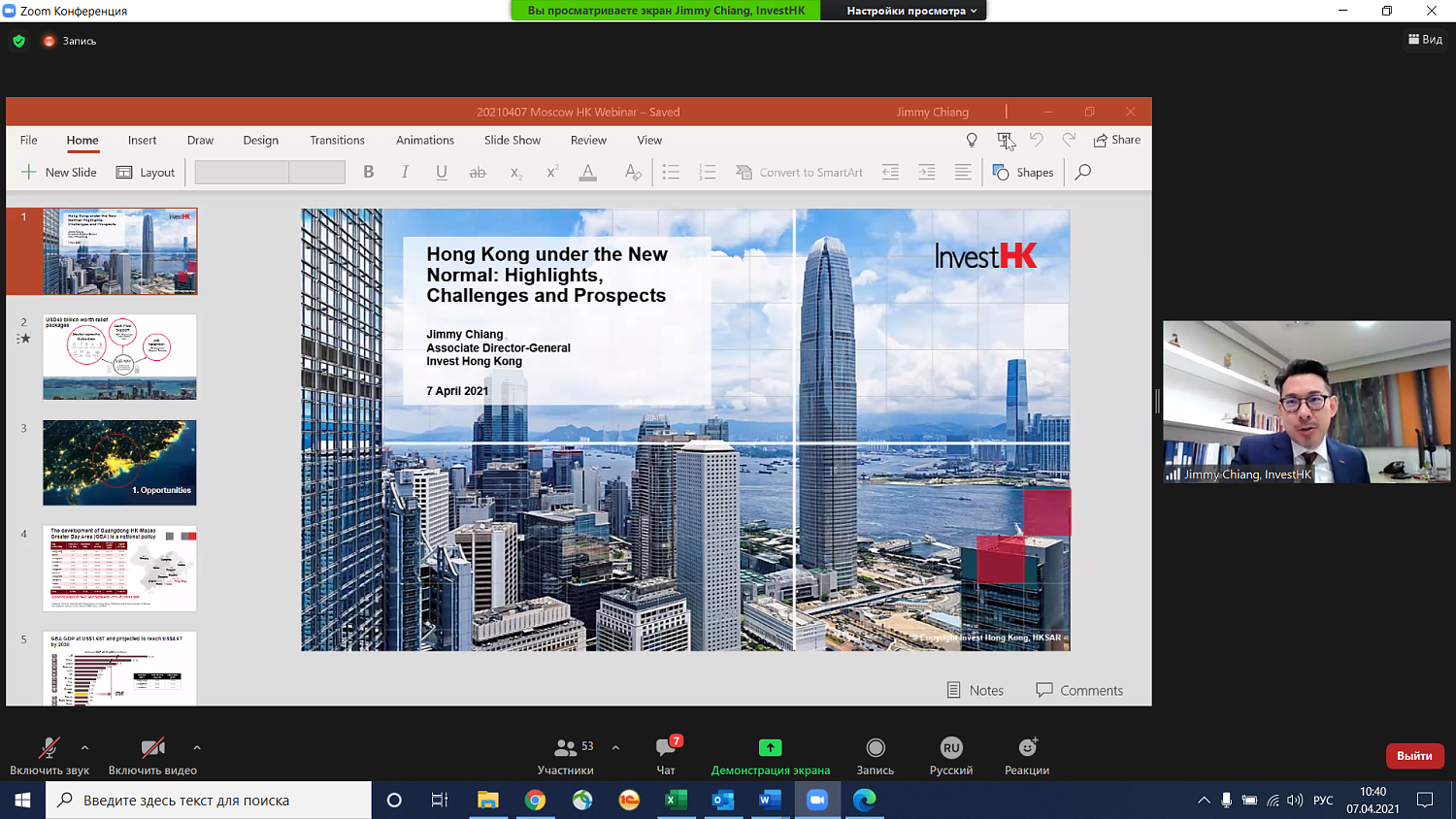The height and width of the screenshot is (819, 1456).
Task: Add a New Slide
Action: [x=59, y=172]
